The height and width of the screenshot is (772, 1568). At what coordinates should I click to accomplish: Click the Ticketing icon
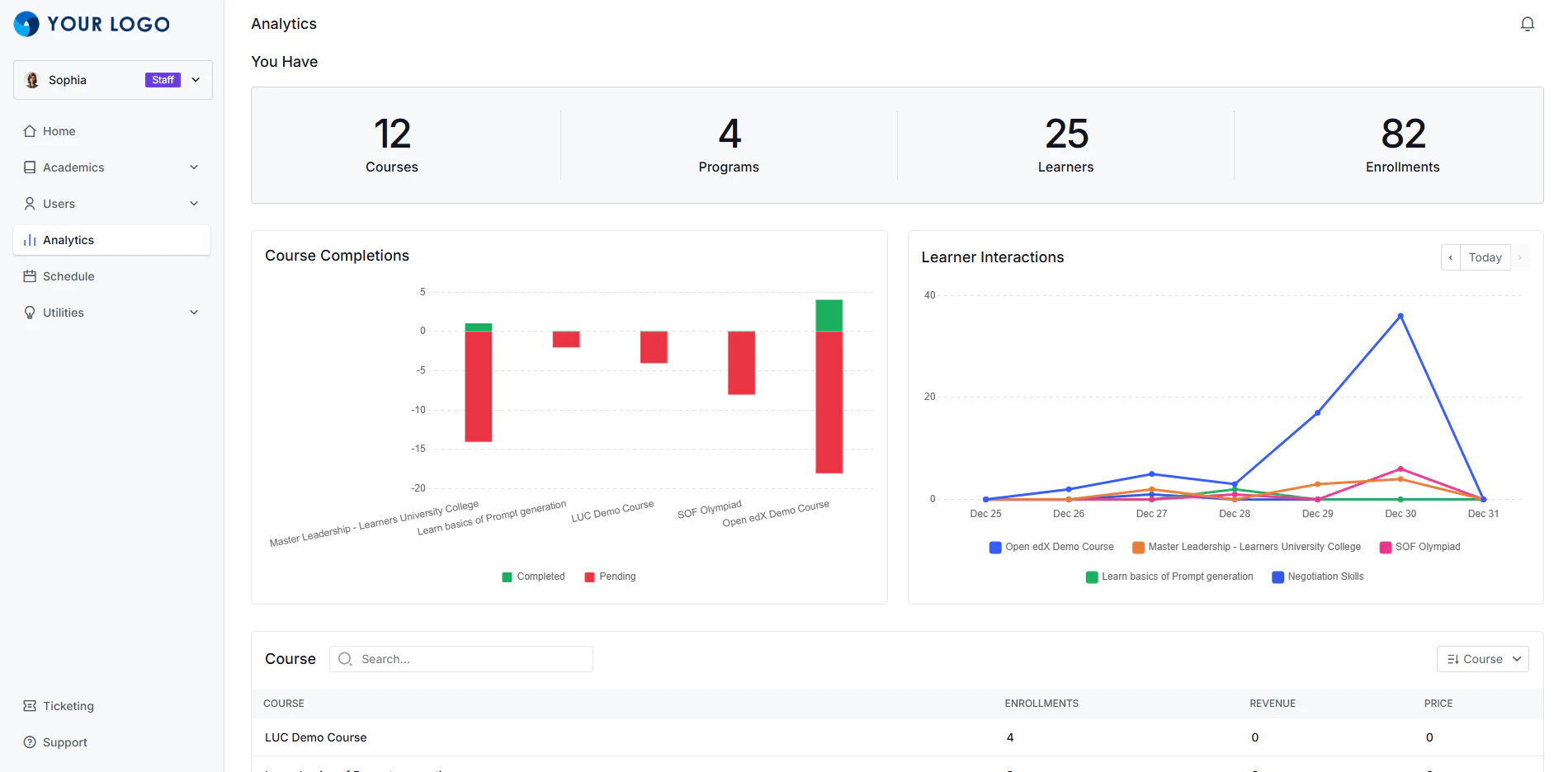pos(30,706)
